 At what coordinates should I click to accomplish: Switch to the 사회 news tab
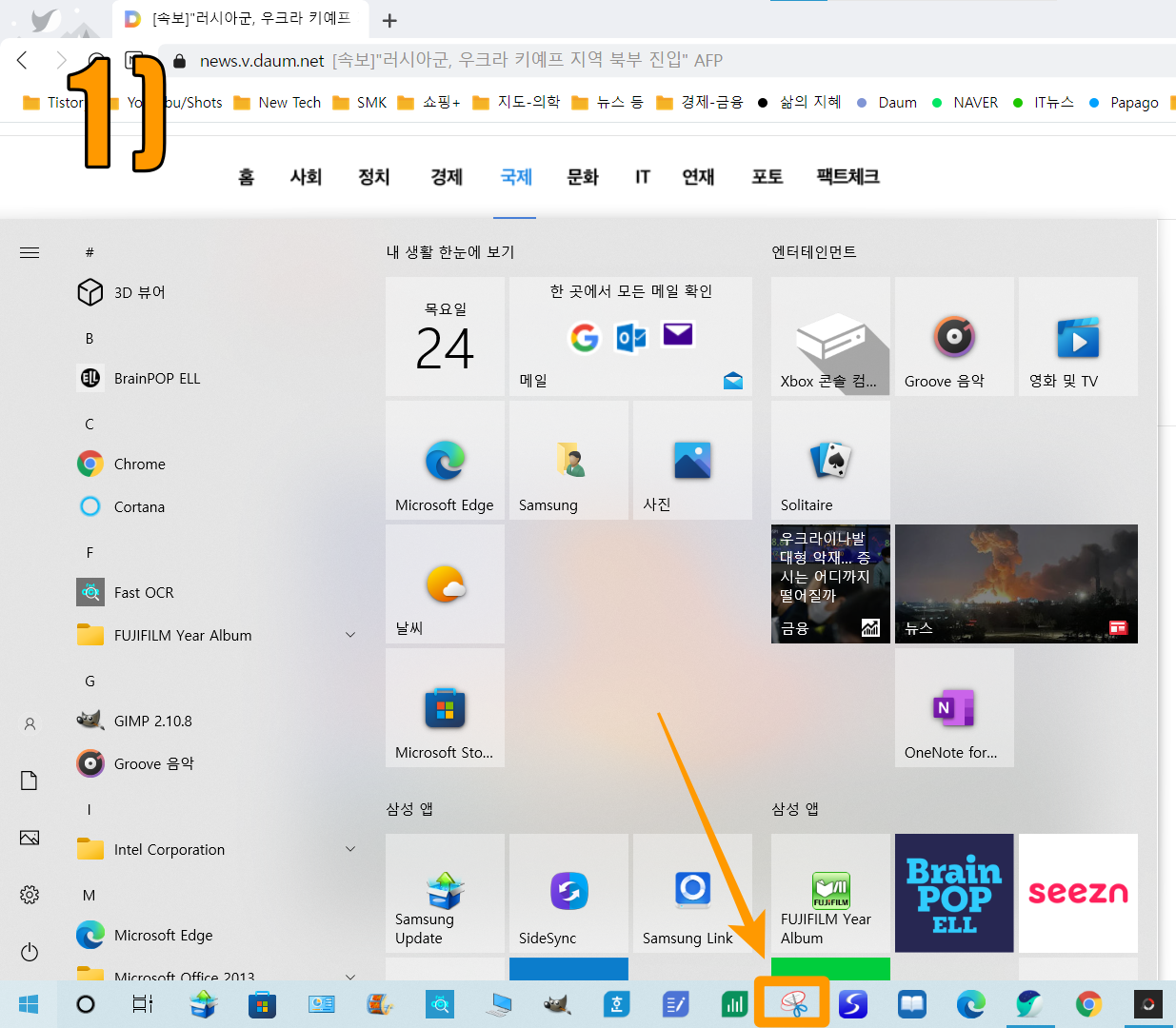coord(306,177)
